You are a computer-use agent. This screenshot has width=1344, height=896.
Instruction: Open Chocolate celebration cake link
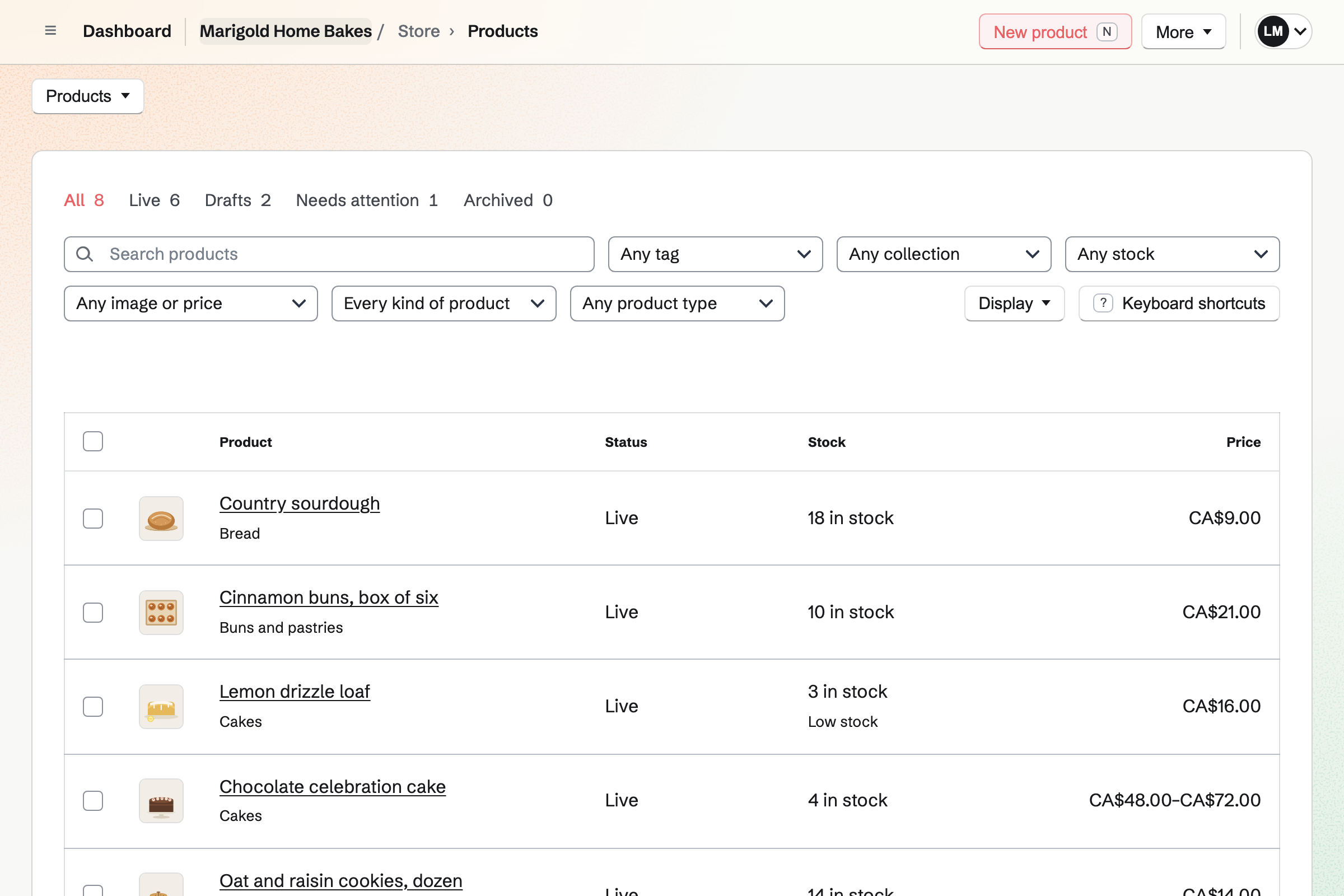click(x=333, y=787)
